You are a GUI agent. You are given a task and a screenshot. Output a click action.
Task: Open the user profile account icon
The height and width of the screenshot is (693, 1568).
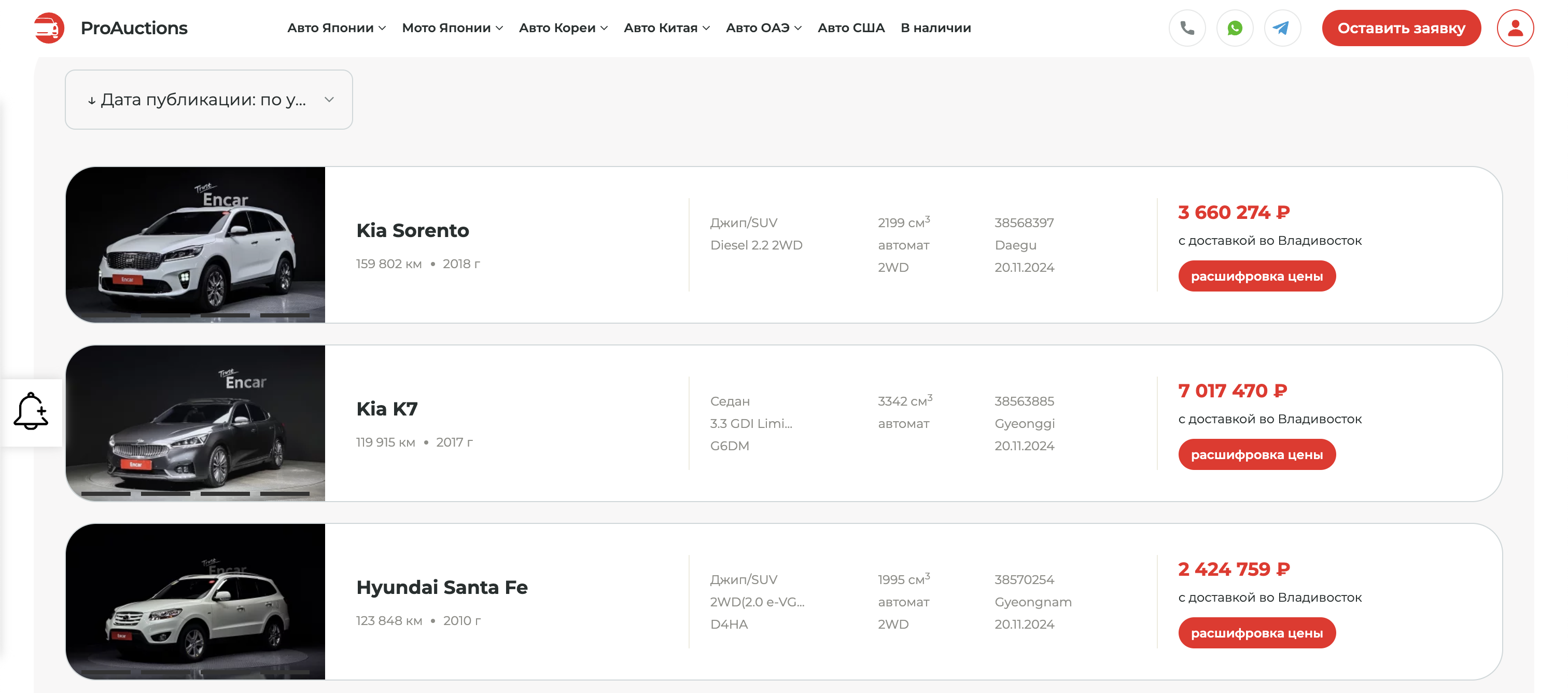pyautogui.click(x=1515, y=28)
